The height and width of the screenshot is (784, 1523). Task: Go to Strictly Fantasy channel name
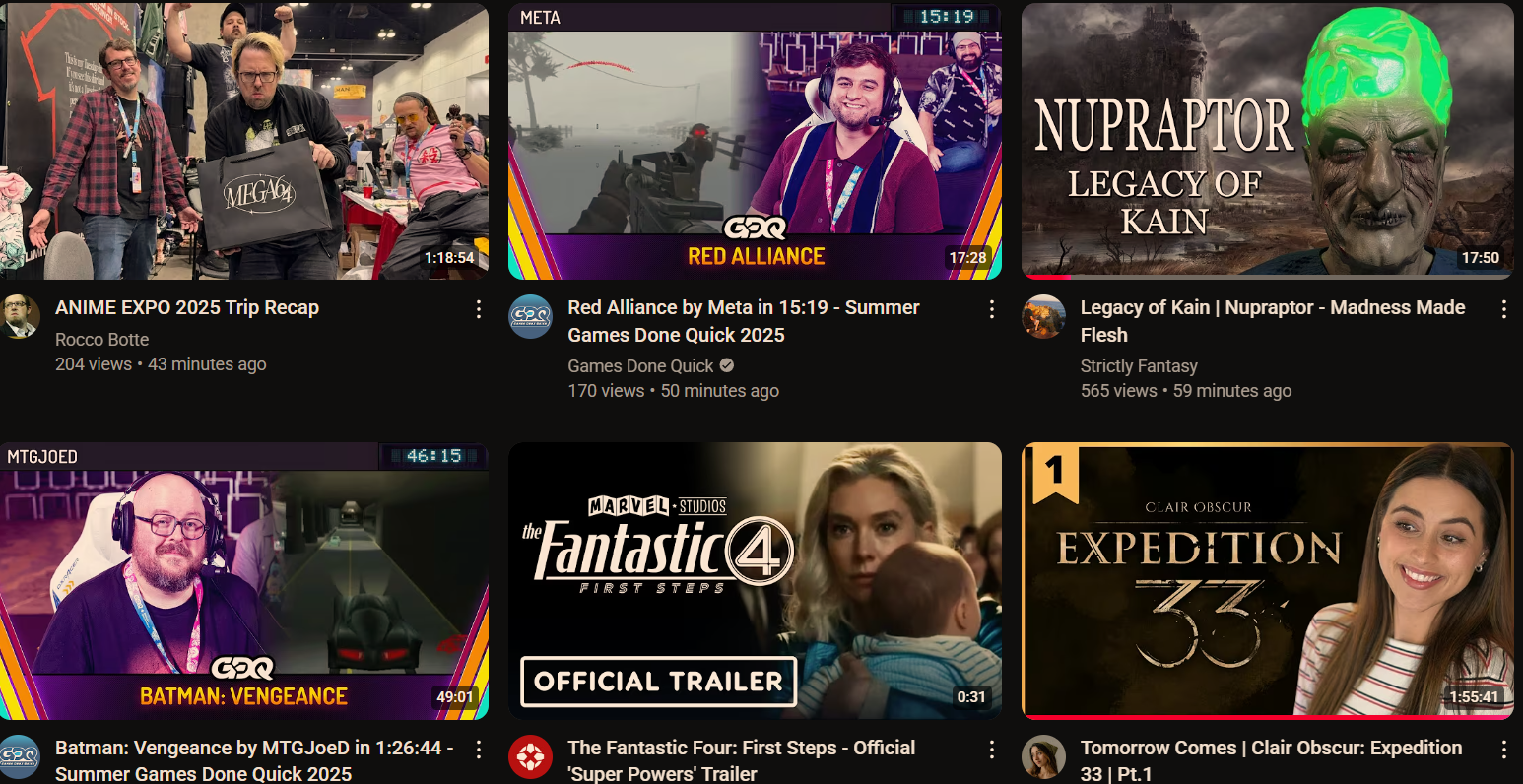pyautogui.click(x=1139, y=366)
